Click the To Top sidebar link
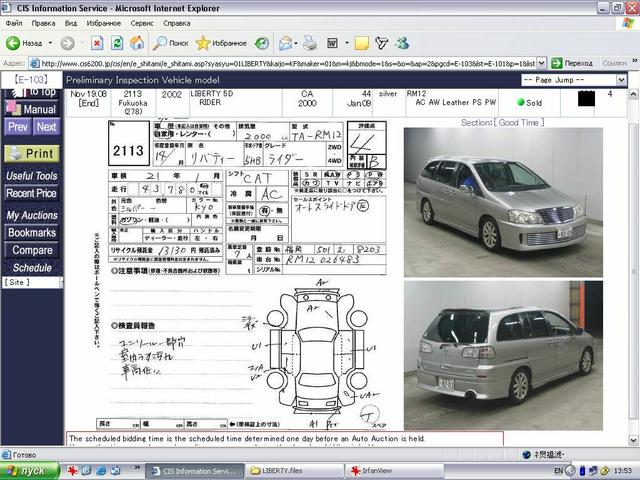Screen dimensions: 640x480 tap(34, 93)
